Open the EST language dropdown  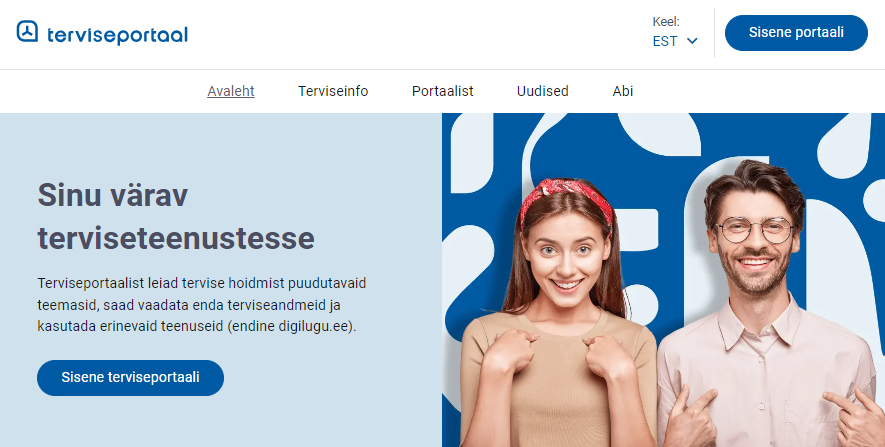pyautogui.click(x=675, y=41)
